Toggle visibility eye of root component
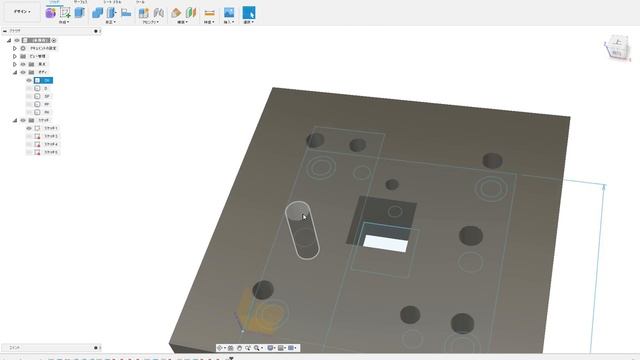 (x=17, y=40)
